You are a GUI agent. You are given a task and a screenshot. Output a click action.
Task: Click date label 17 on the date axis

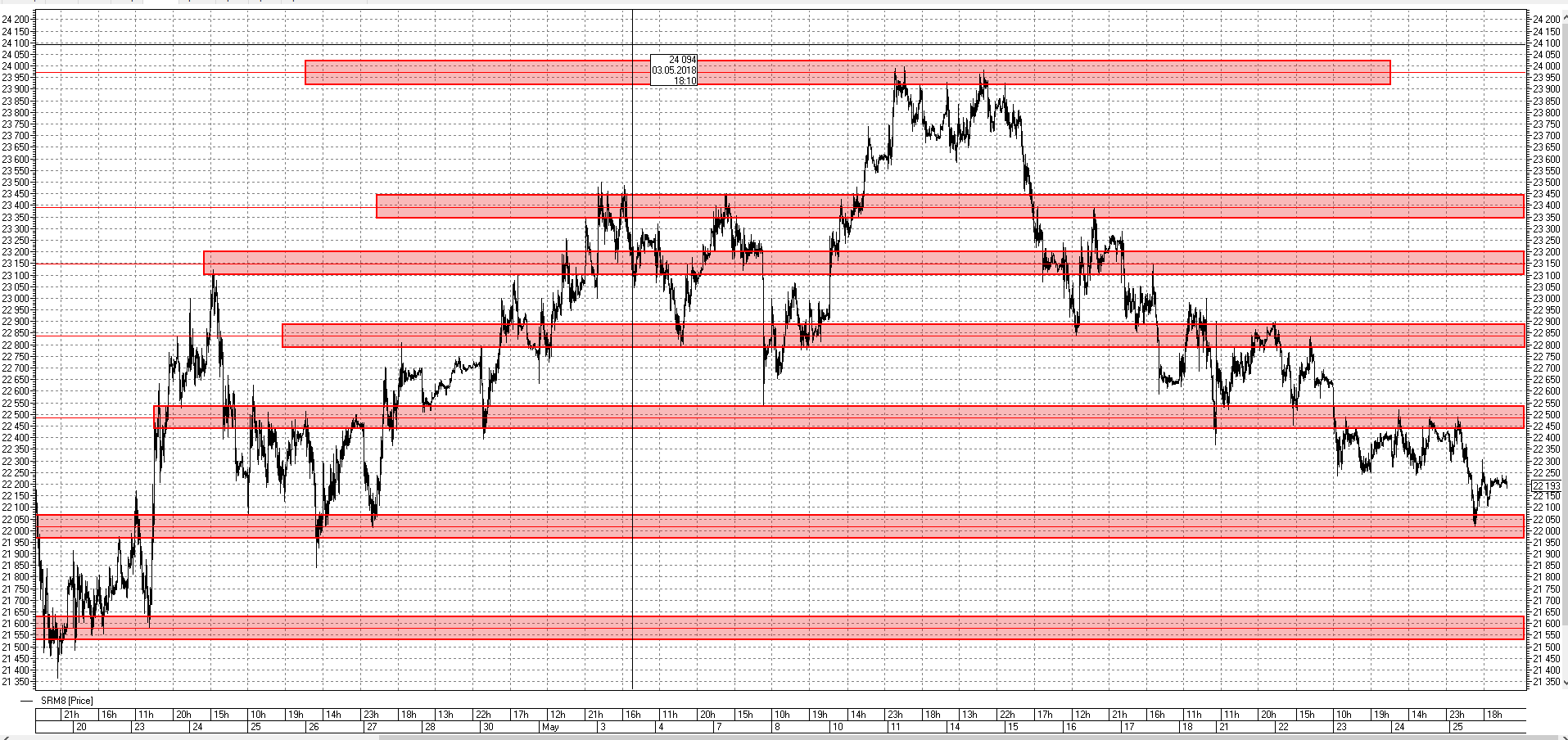[x=1129, y=727]
